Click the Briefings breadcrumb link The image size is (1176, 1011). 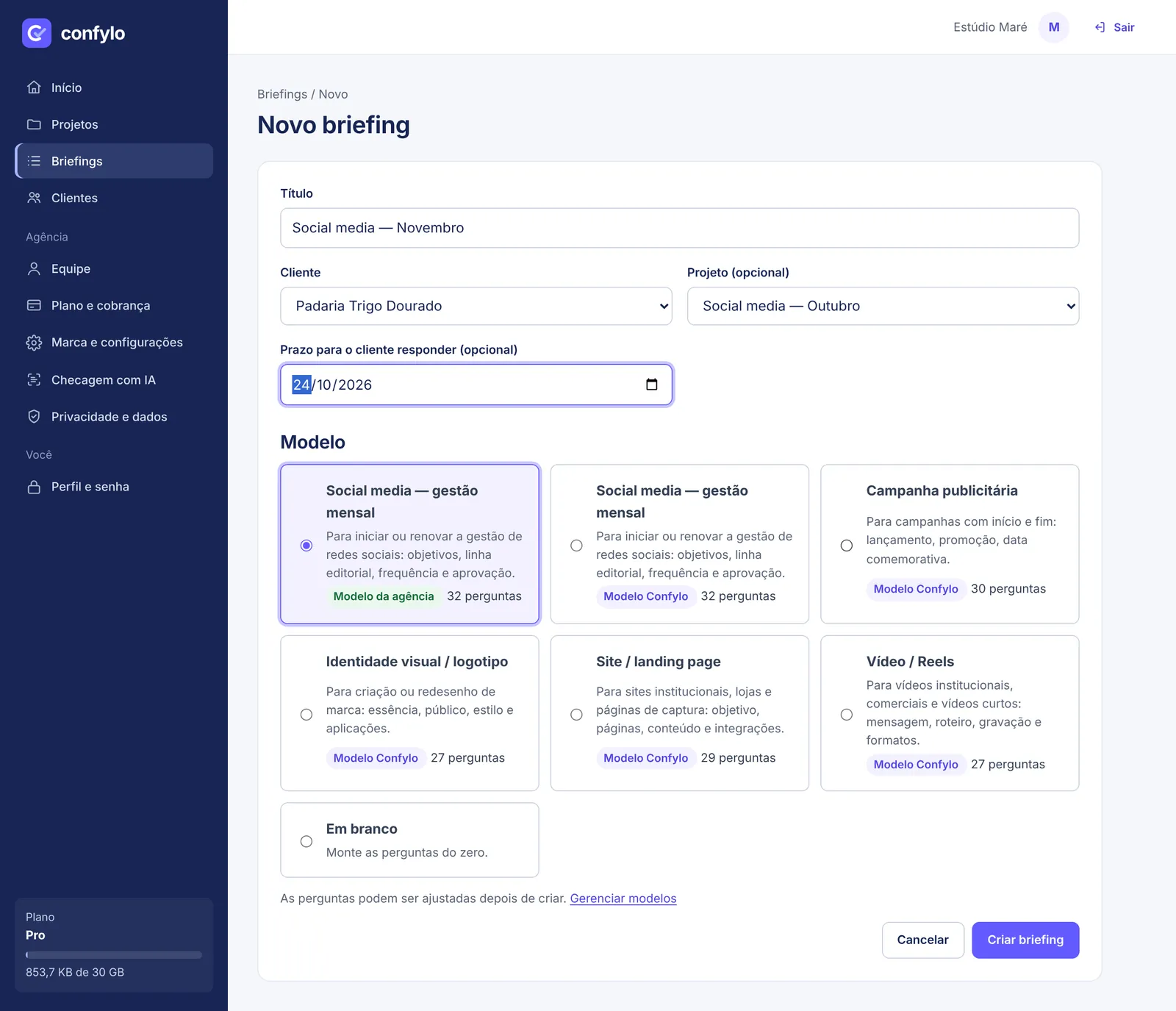tap(282, 94)
